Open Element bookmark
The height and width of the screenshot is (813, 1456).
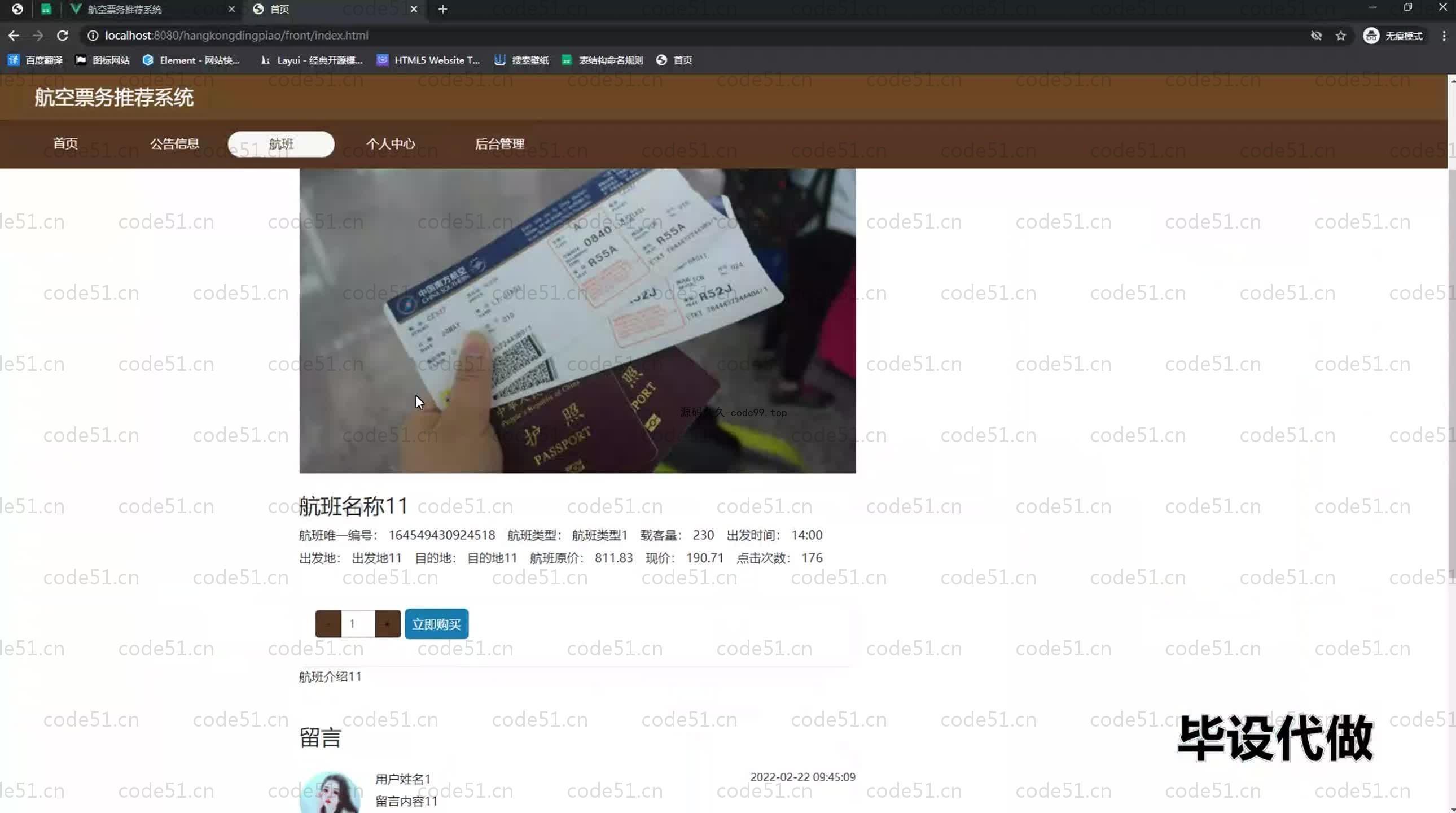point(192,60)
